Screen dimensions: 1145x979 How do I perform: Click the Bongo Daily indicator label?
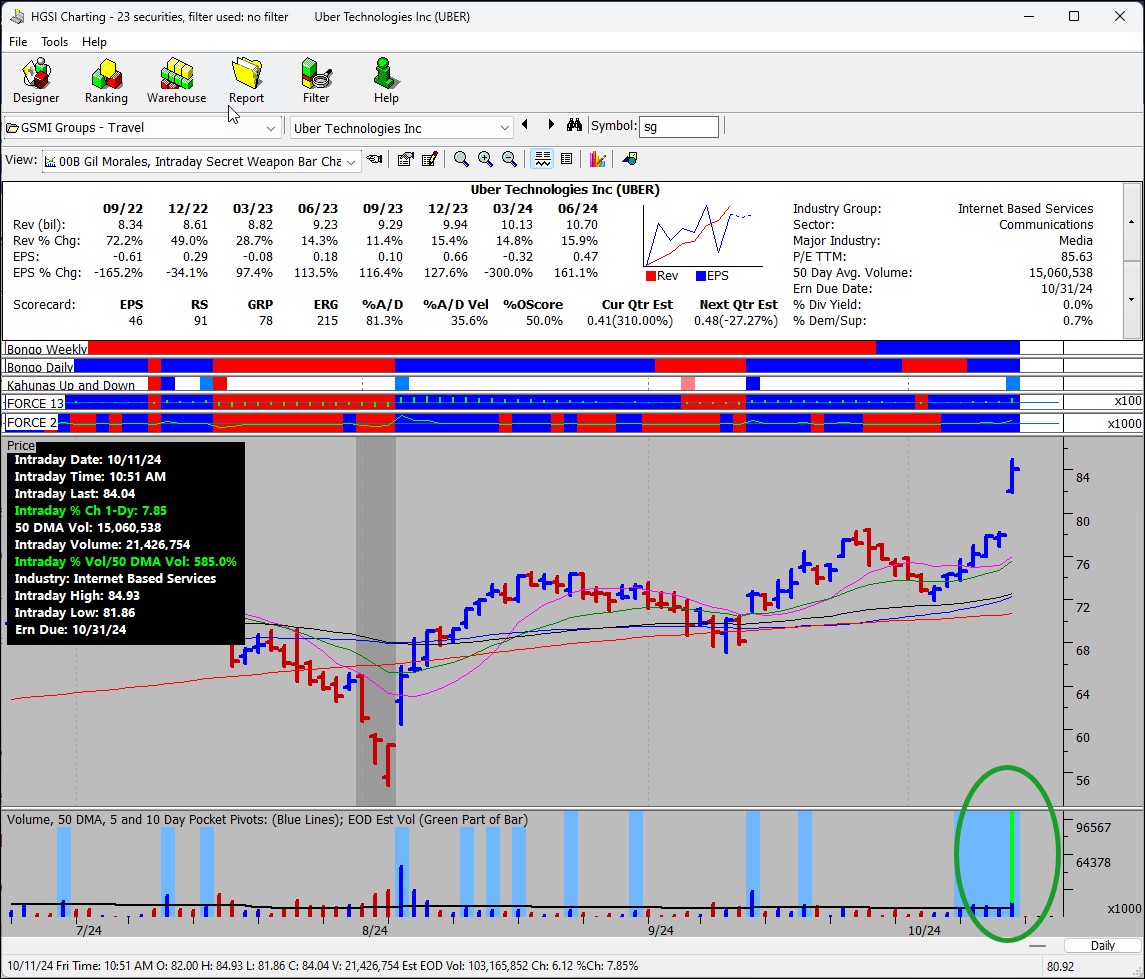(x=40, y=367)
